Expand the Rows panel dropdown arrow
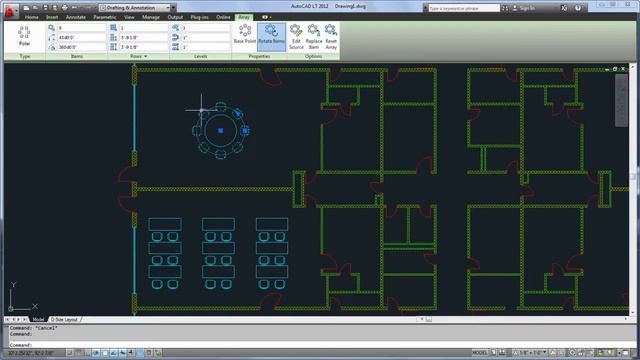The height and width of the screenshot is (360, 640). [x=146, y=56]
